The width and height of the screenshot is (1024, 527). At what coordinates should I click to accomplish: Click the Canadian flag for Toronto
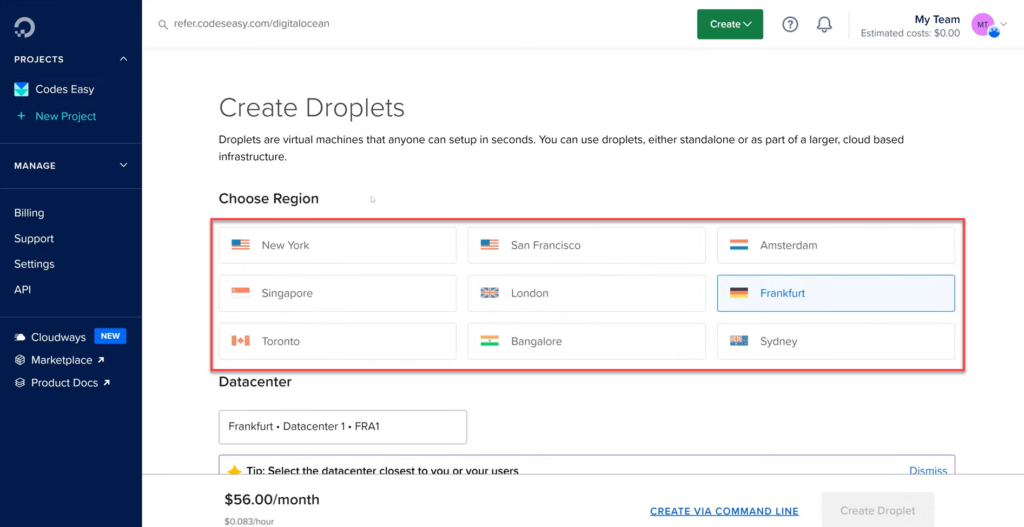tap(240, 341)
